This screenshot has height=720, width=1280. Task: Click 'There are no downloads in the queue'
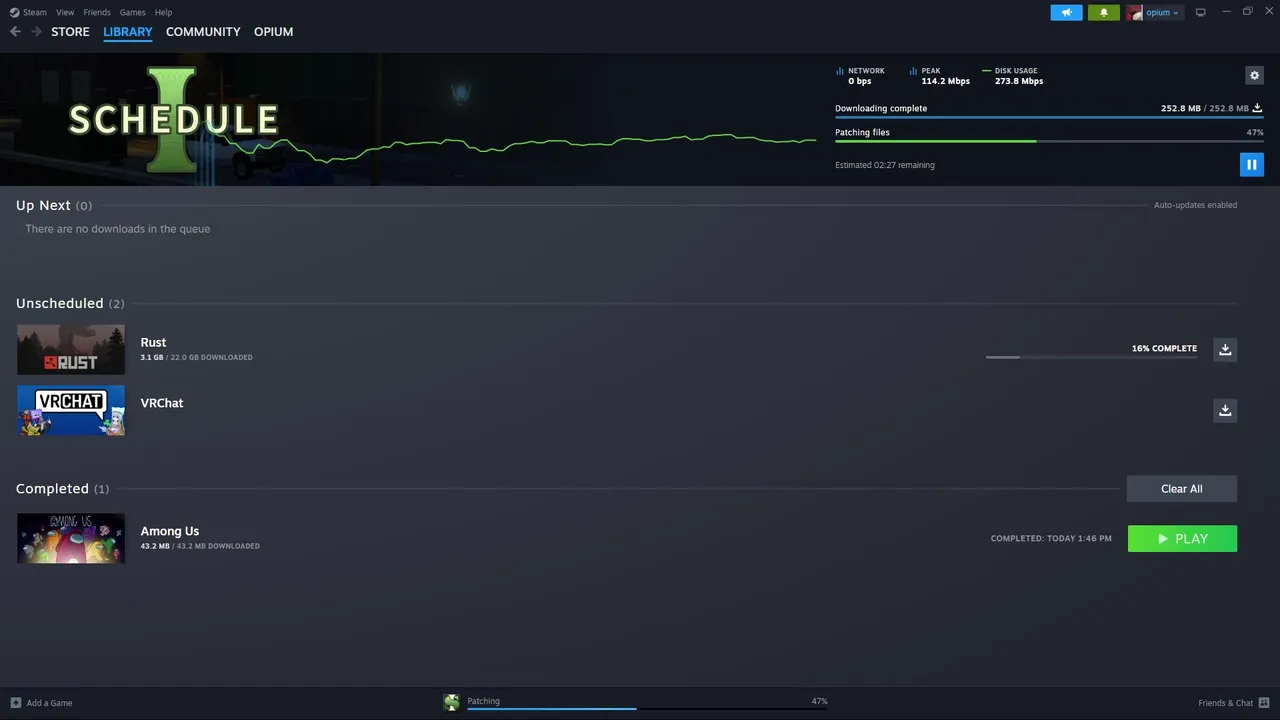point(118,229)
